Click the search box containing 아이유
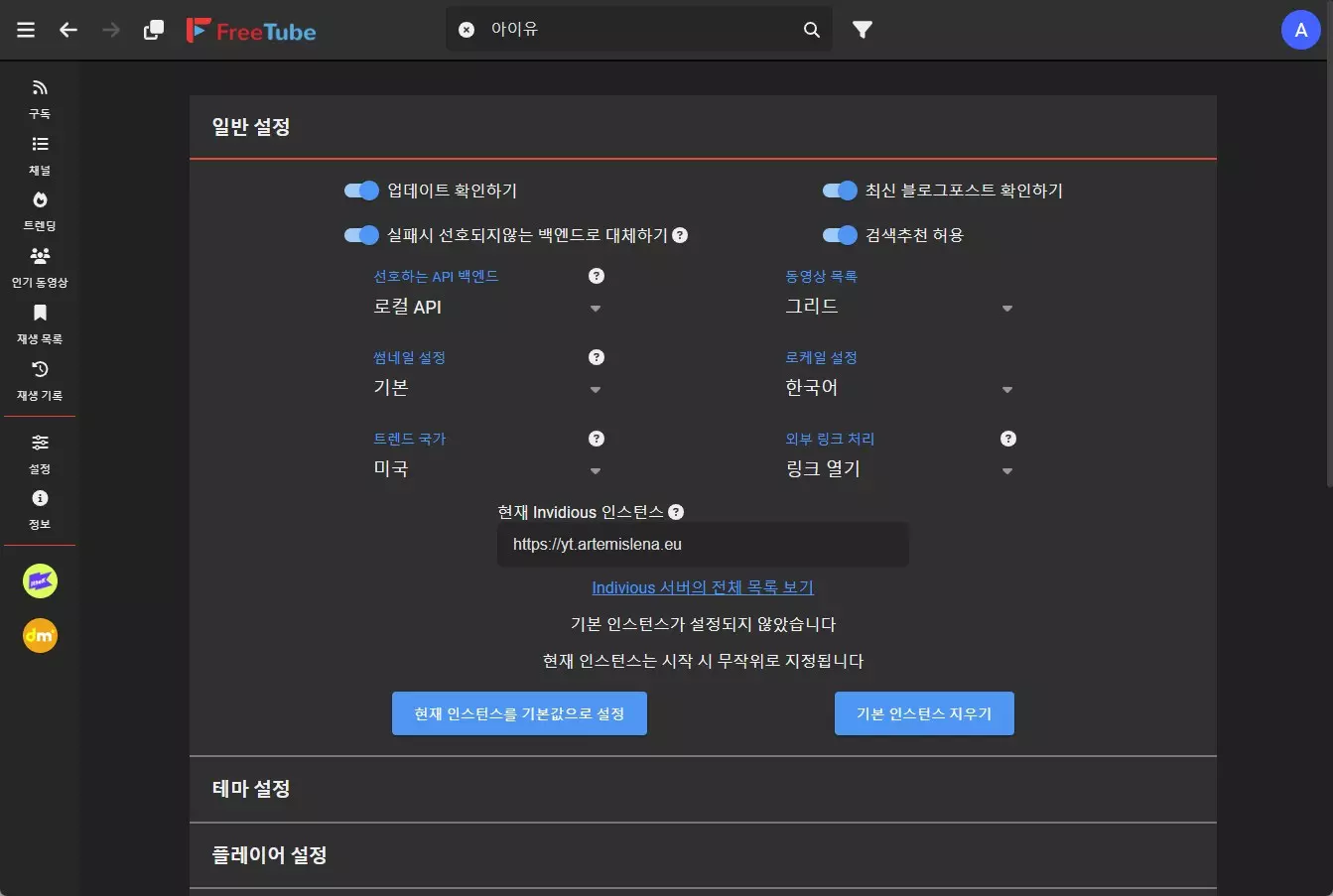The height and width of the screenshot is (896, 1333). (x=639, y=30)
